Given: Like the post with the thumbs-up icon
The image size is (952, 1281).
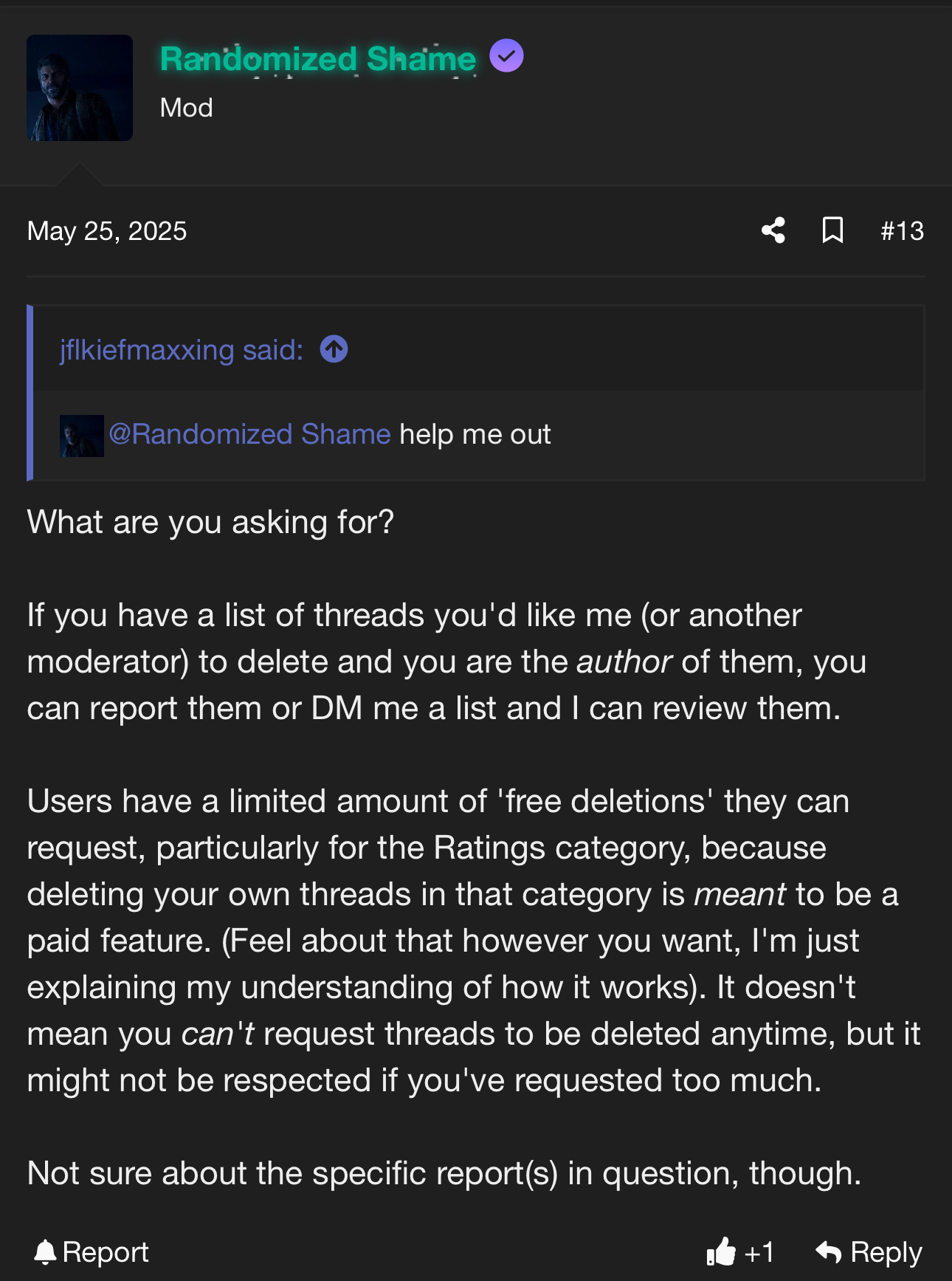Looking at the screenshot, I should (x=721, y=1252).
